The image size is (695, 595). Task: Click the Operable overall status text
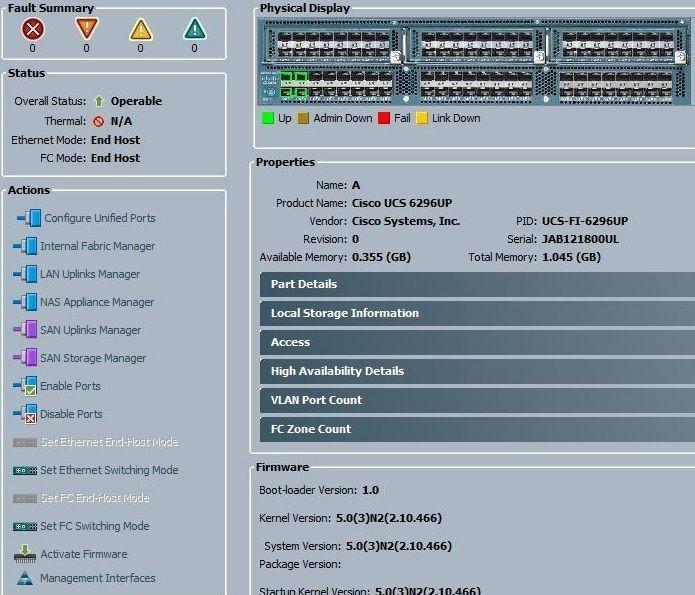click(x=136, y=101)
